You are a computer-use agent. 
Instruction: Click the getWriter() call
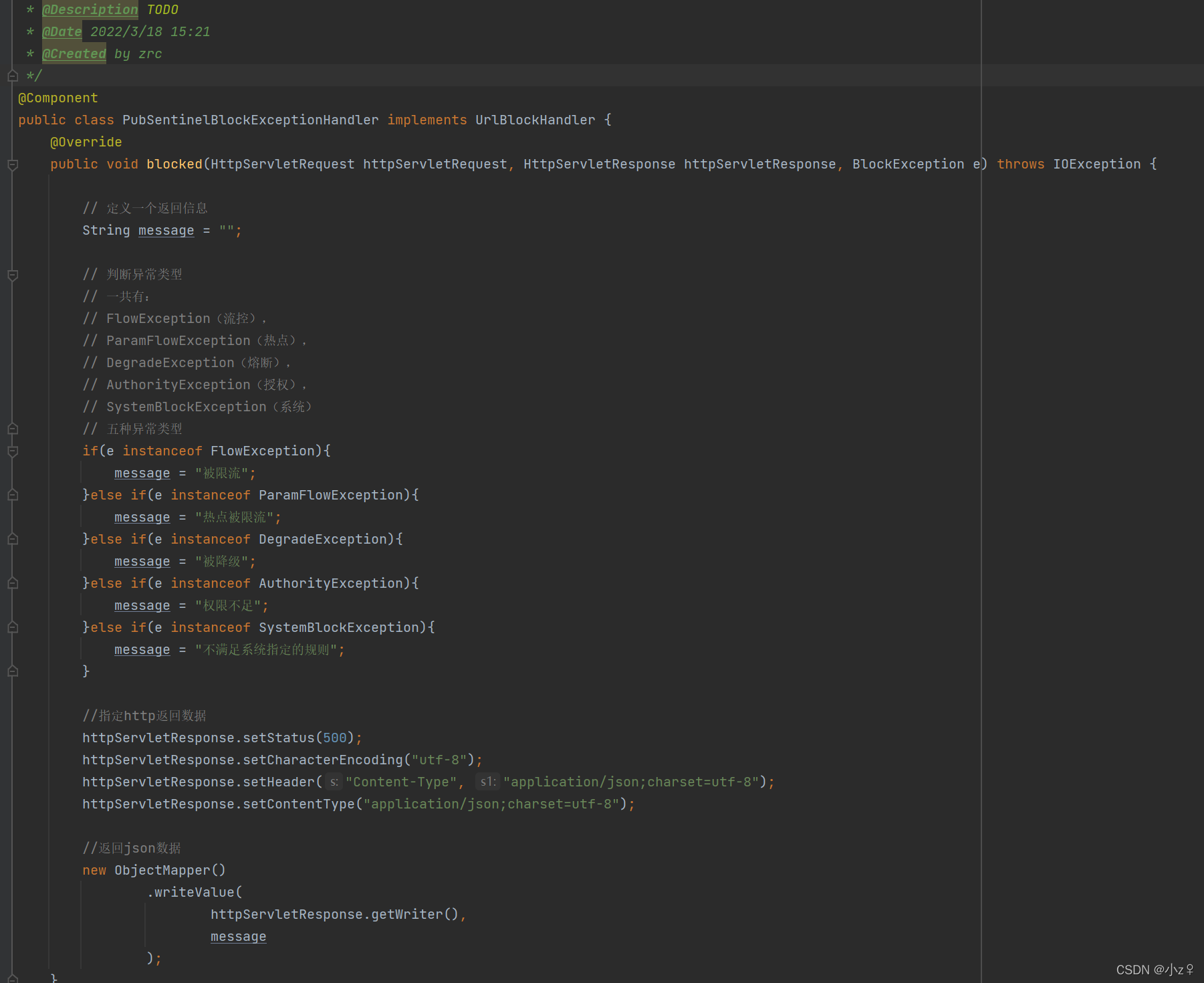pos(415,915)
